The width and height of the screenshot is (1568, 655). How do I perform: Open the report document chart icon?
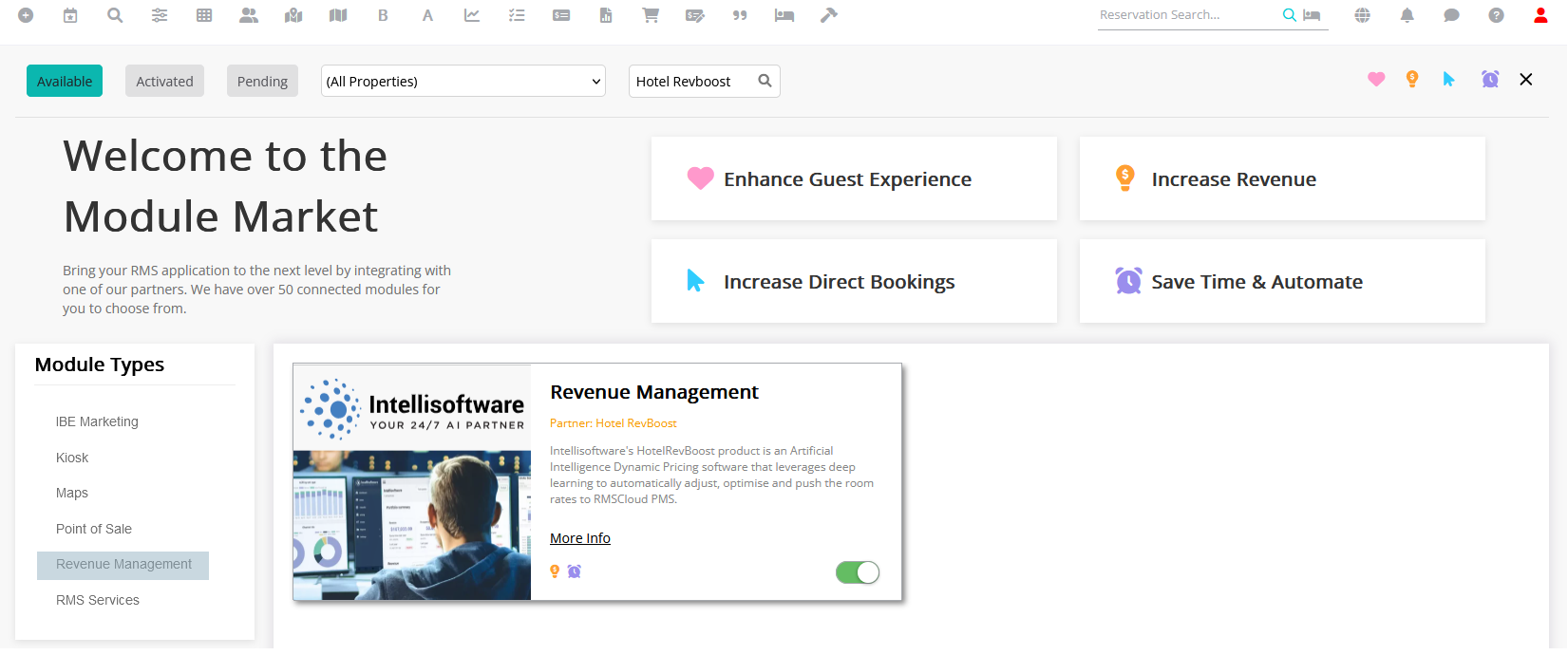[x=606, y=15]
